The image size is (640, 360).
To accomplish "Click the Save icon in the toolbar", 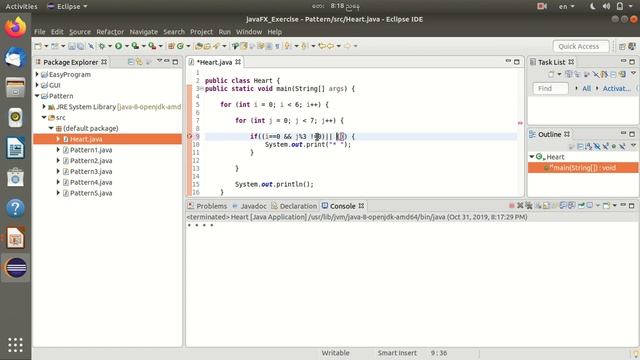I will point(71,46).
